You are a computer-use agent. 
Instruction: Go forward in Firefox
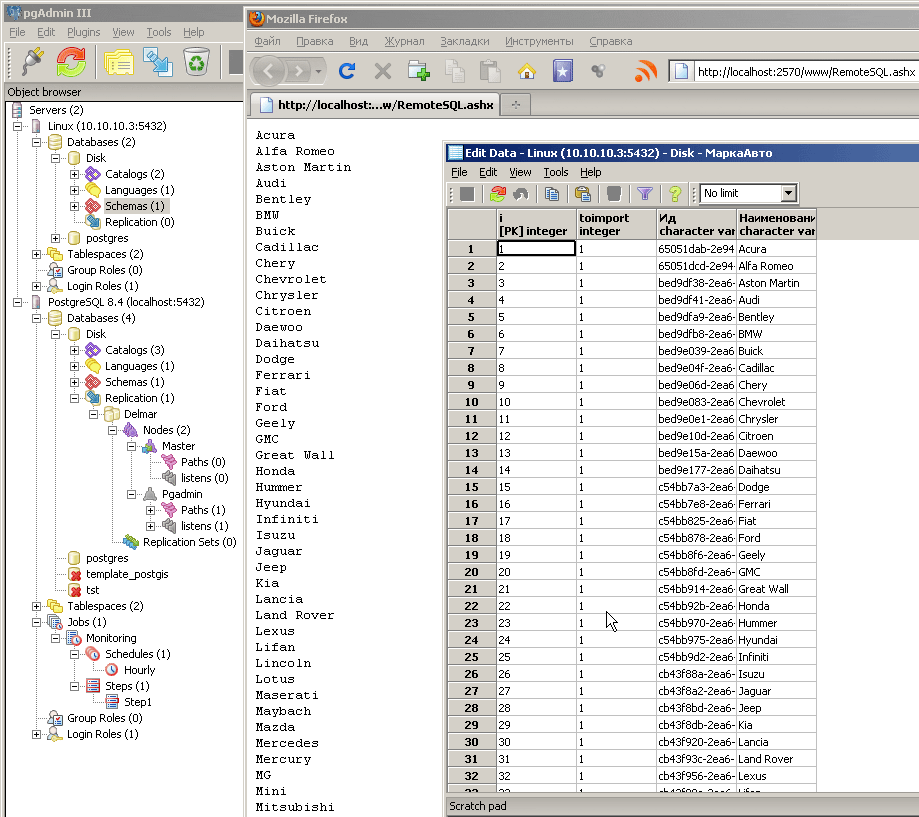tap(299, 72)
